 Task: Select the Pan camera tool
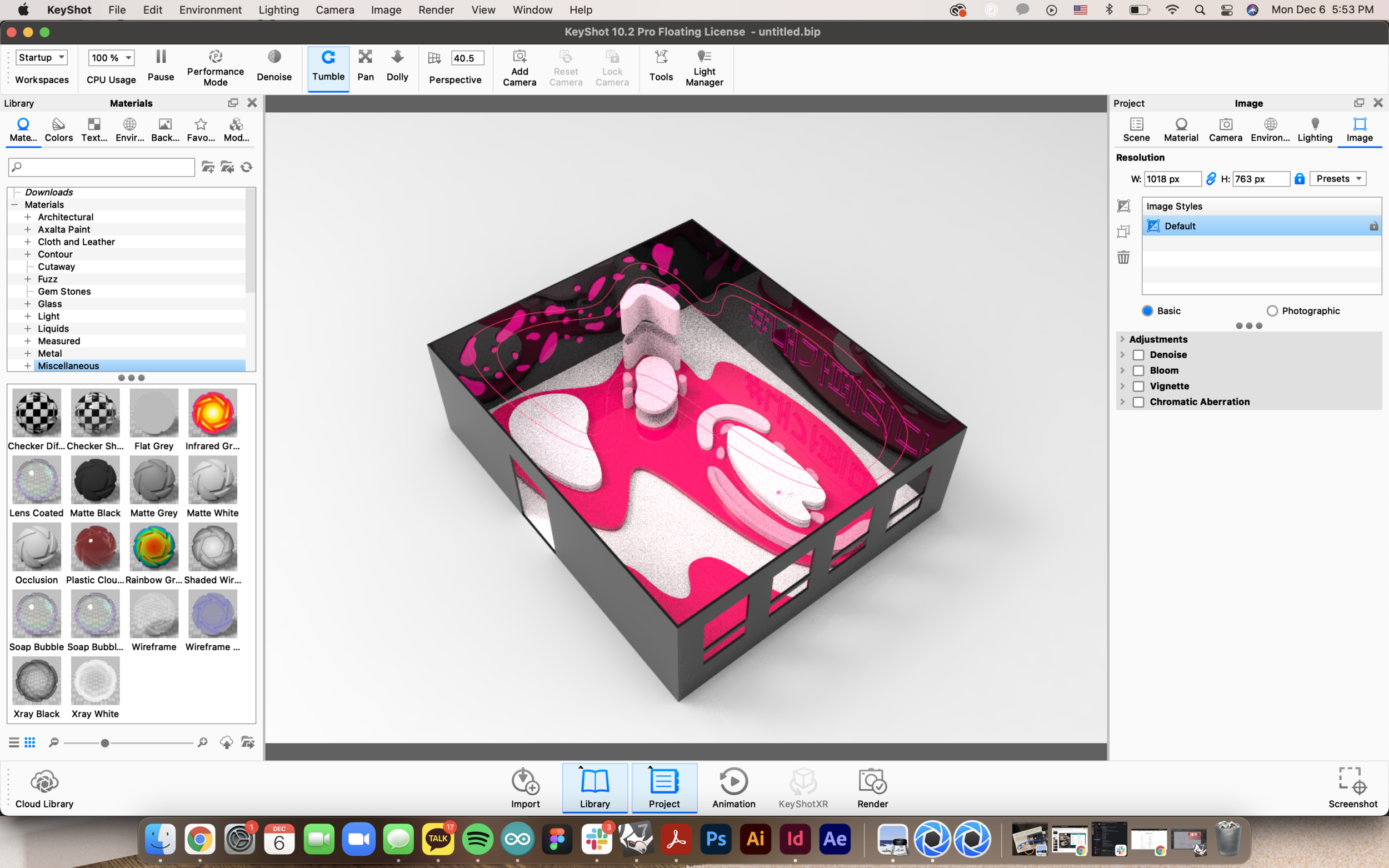coord(365,66)
